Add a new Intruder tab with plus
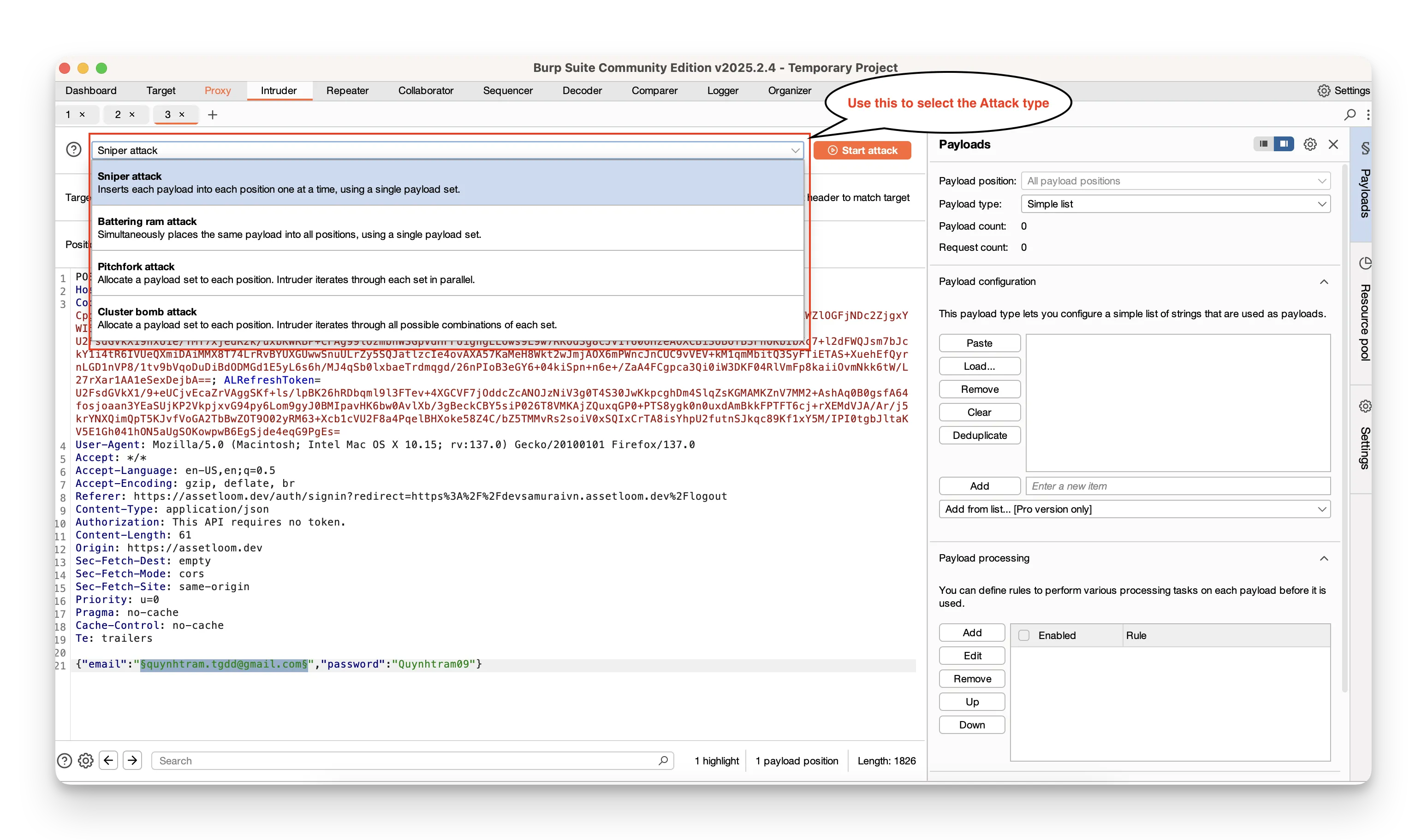The image size is (1427, 840). [212, 115]
